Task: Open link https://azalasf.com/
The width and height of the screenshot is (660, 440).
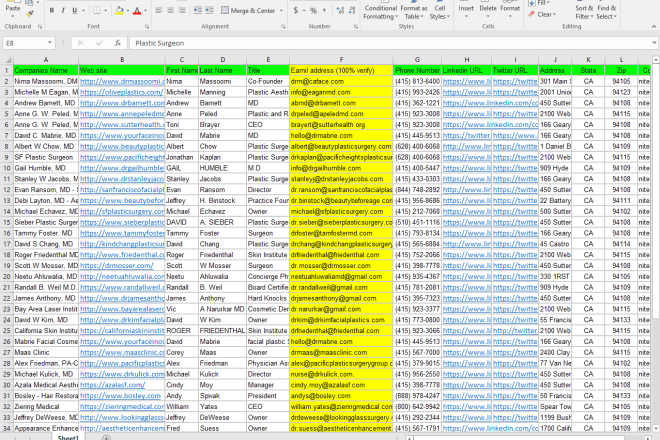Action: click(x=112, y=385)
